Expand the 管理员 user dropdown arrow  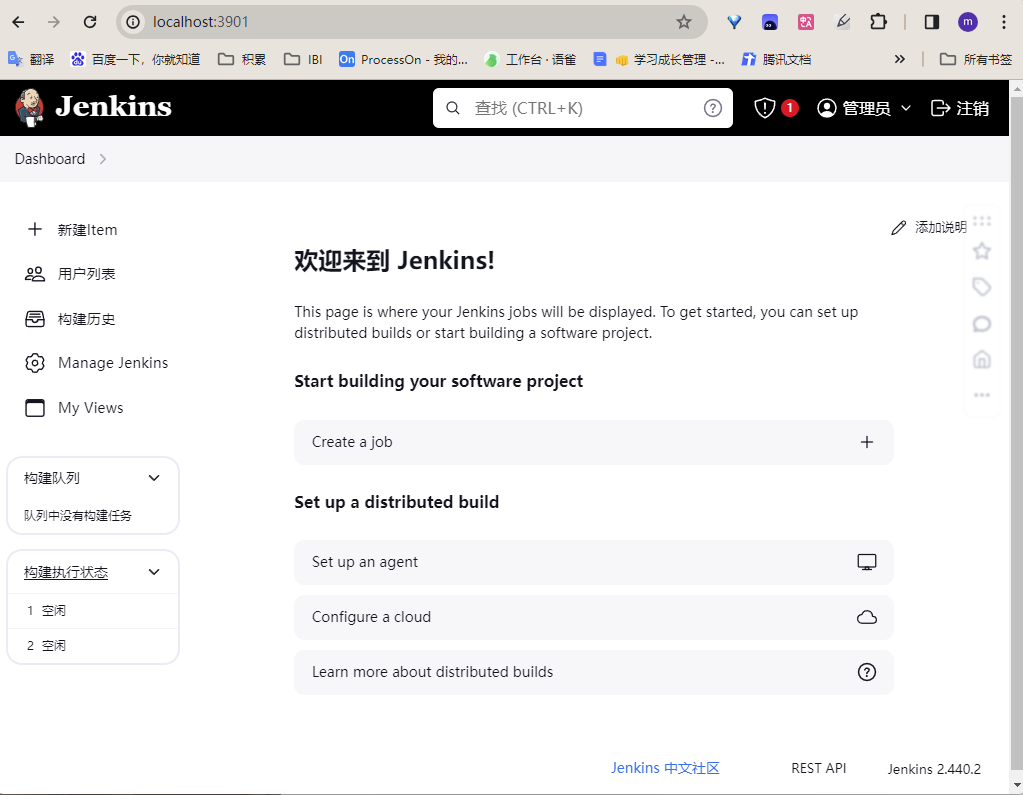[x=906, y=108]
